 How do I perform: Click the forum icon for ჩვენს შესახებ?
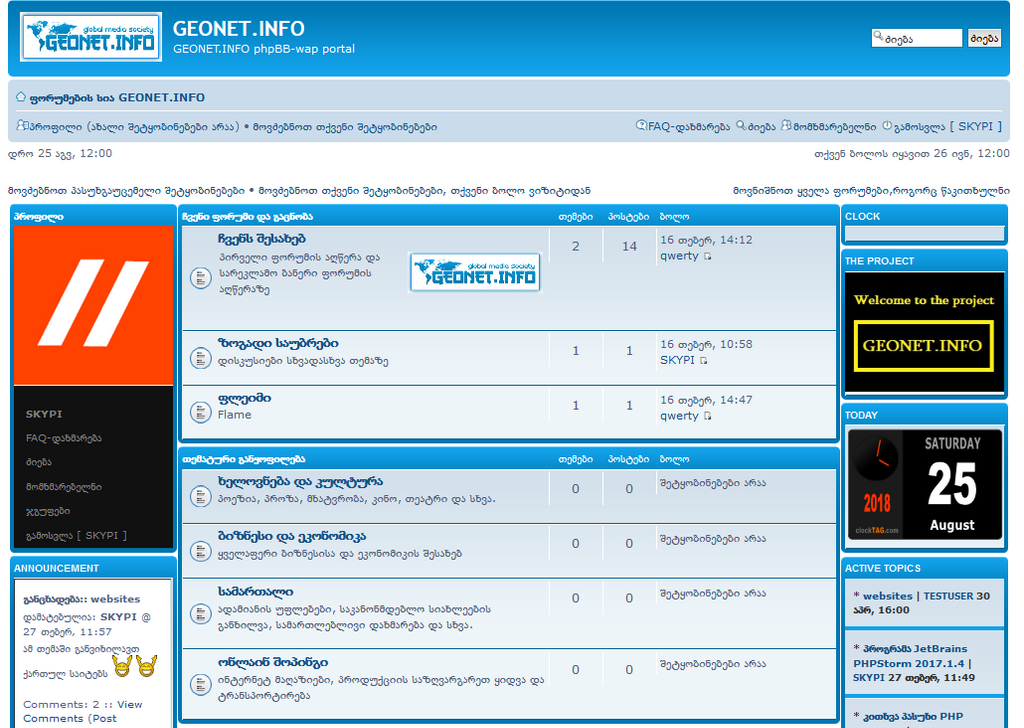coord(200,278)
